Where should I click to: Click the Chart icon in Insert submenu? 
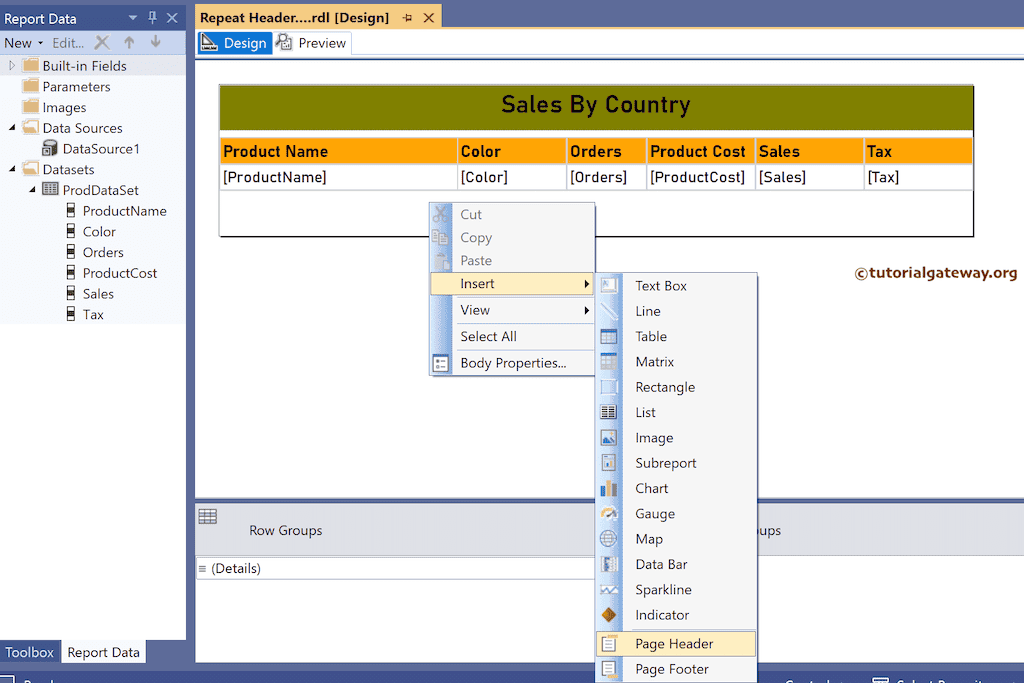pos(609,488)
